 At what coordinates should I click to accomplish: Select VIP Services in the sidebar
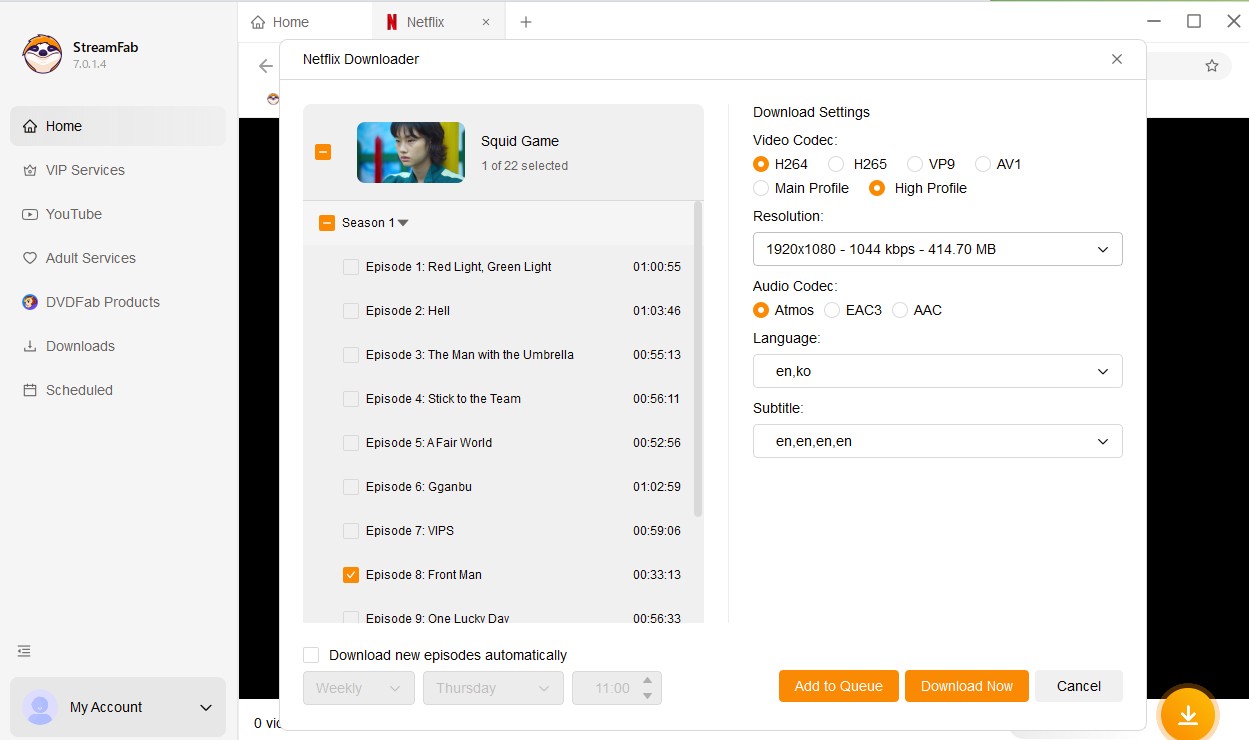pyautogui.click(x=83, y=170)
